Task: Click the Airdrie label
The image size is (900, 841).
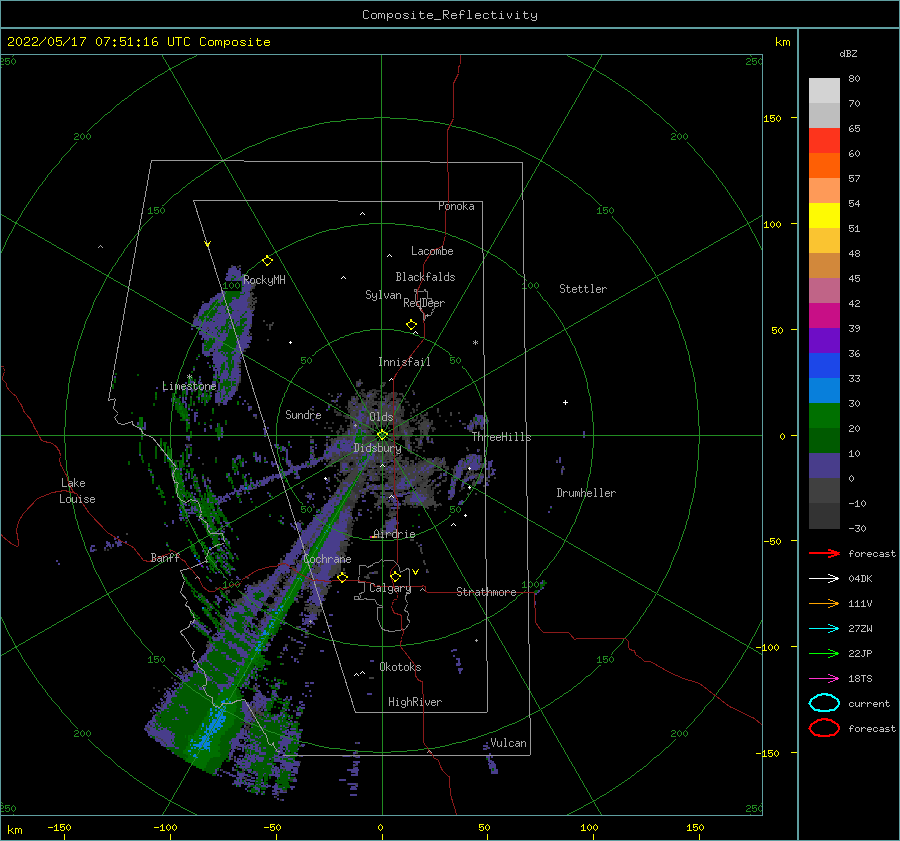Action: coord(394,534)
